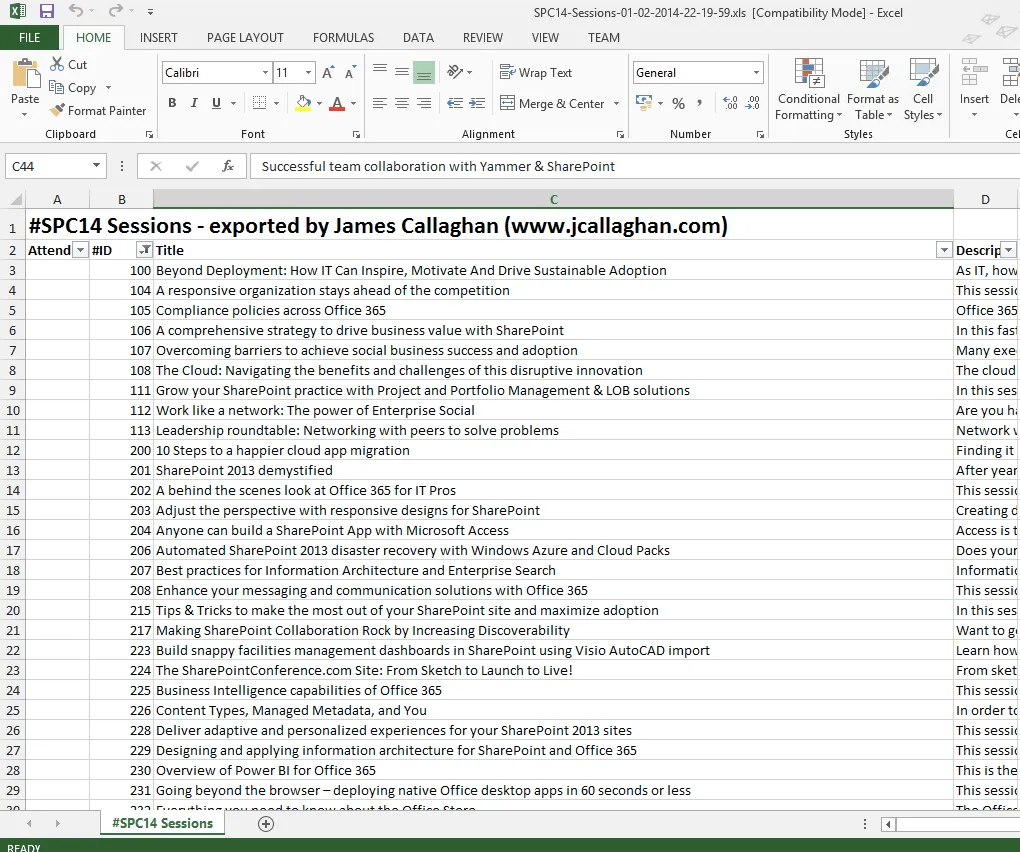Switch to FORMULAS tab
1020x852 pixels.
[x=343, y=38]
